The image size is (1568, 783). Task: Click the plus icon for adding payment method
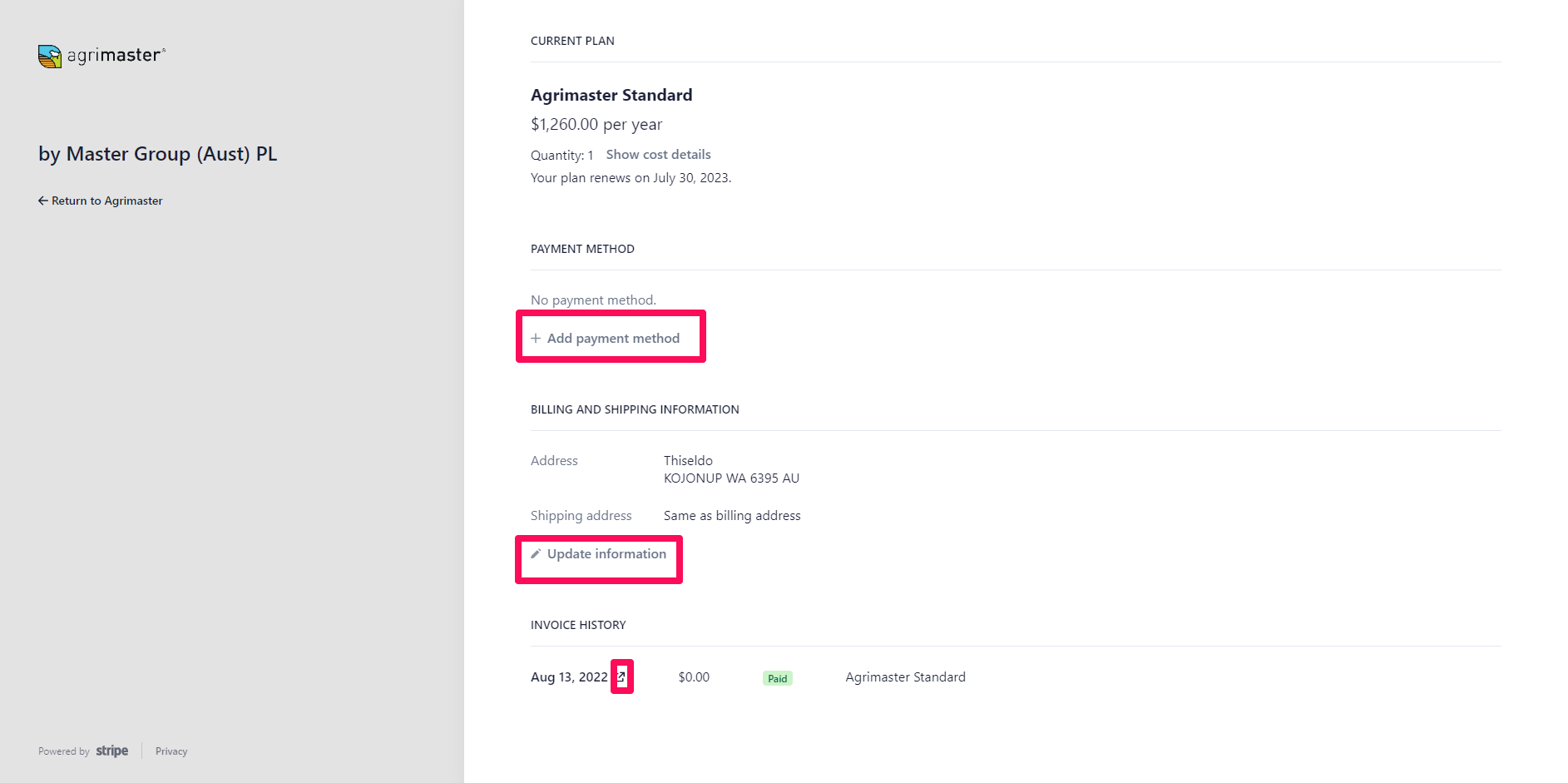click(x=536, y=339)
